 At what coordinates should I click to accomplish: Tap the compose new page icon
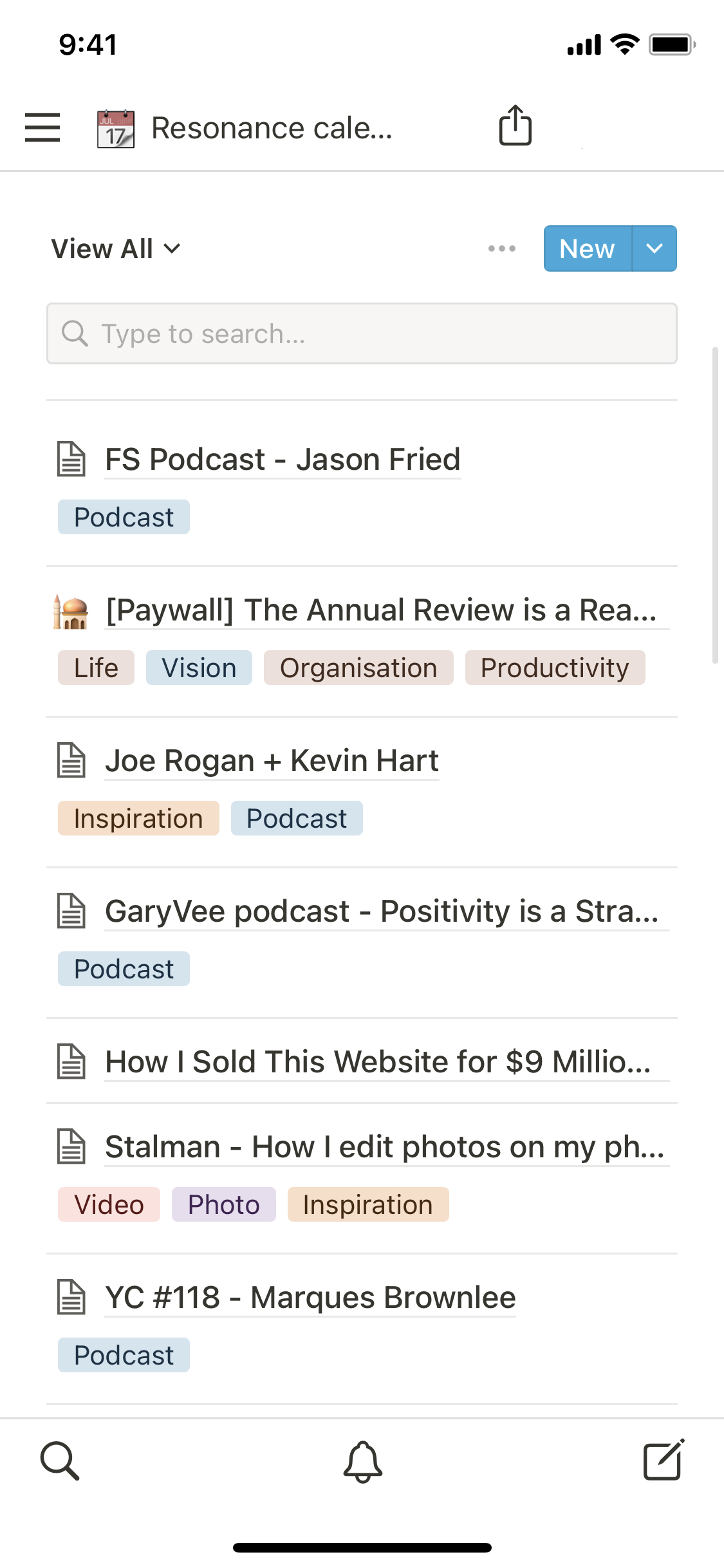coord(664,1461)
